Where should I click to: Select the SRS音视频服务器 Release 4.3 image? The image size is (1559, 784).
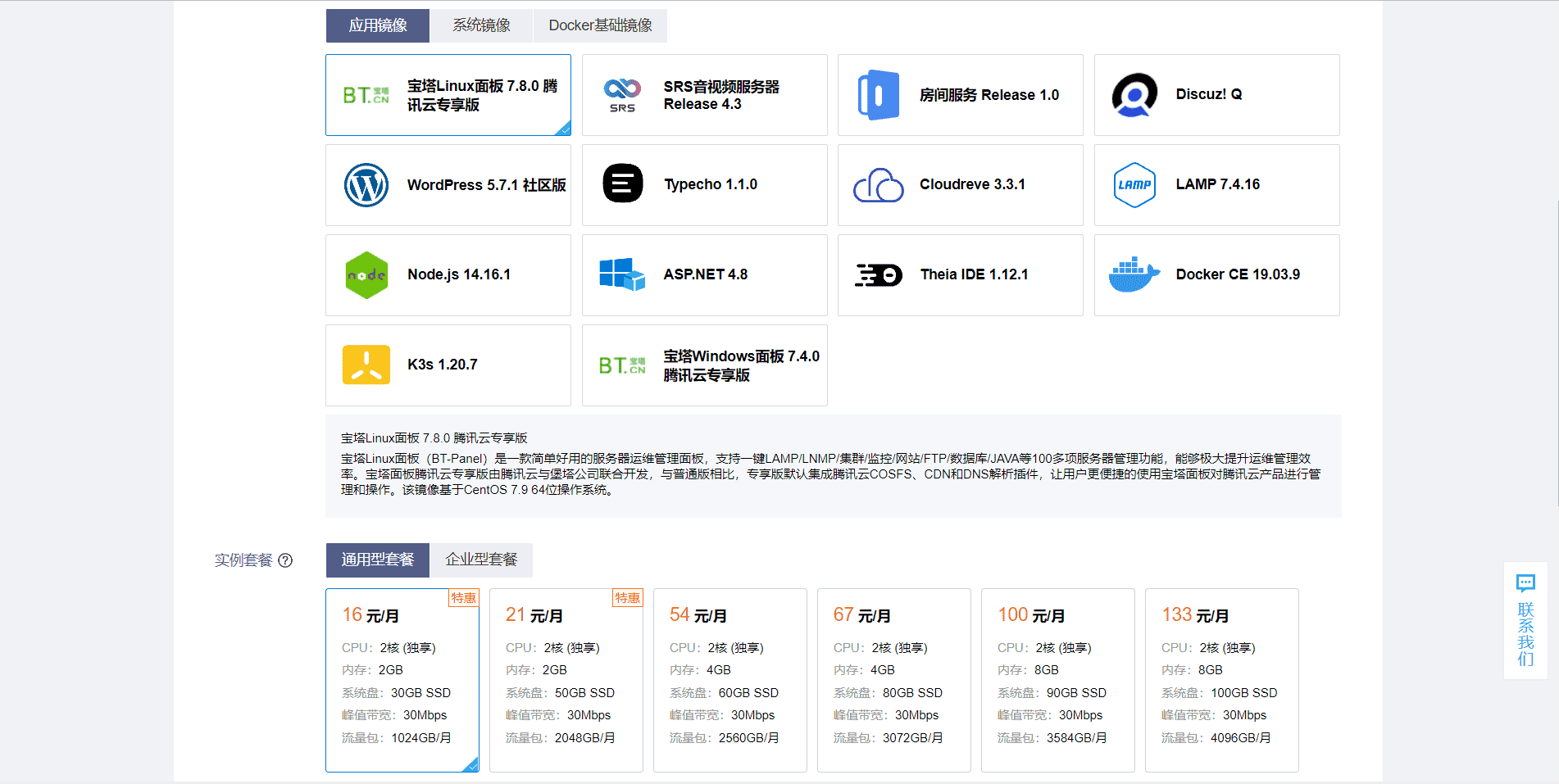point(704,94)
